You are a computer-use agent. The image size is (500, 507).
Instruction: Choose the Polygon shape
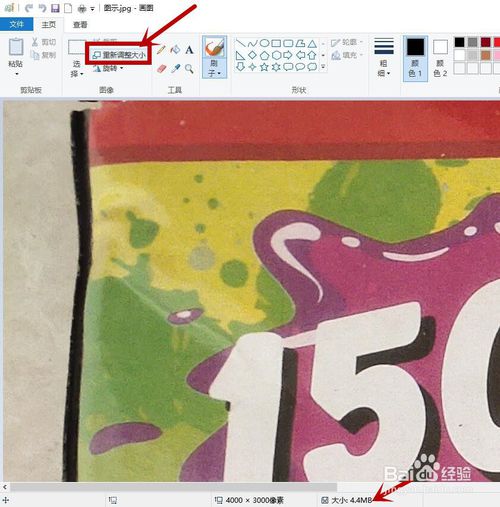point(300,43)
